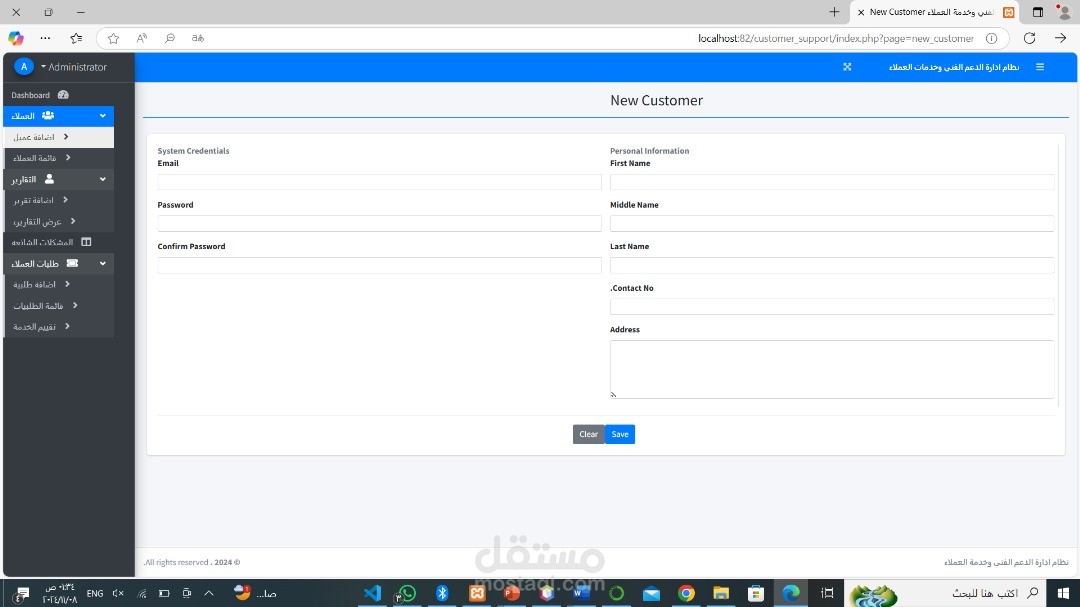Click the Save button
The image size is (1080, 607).
coord(620,434)
